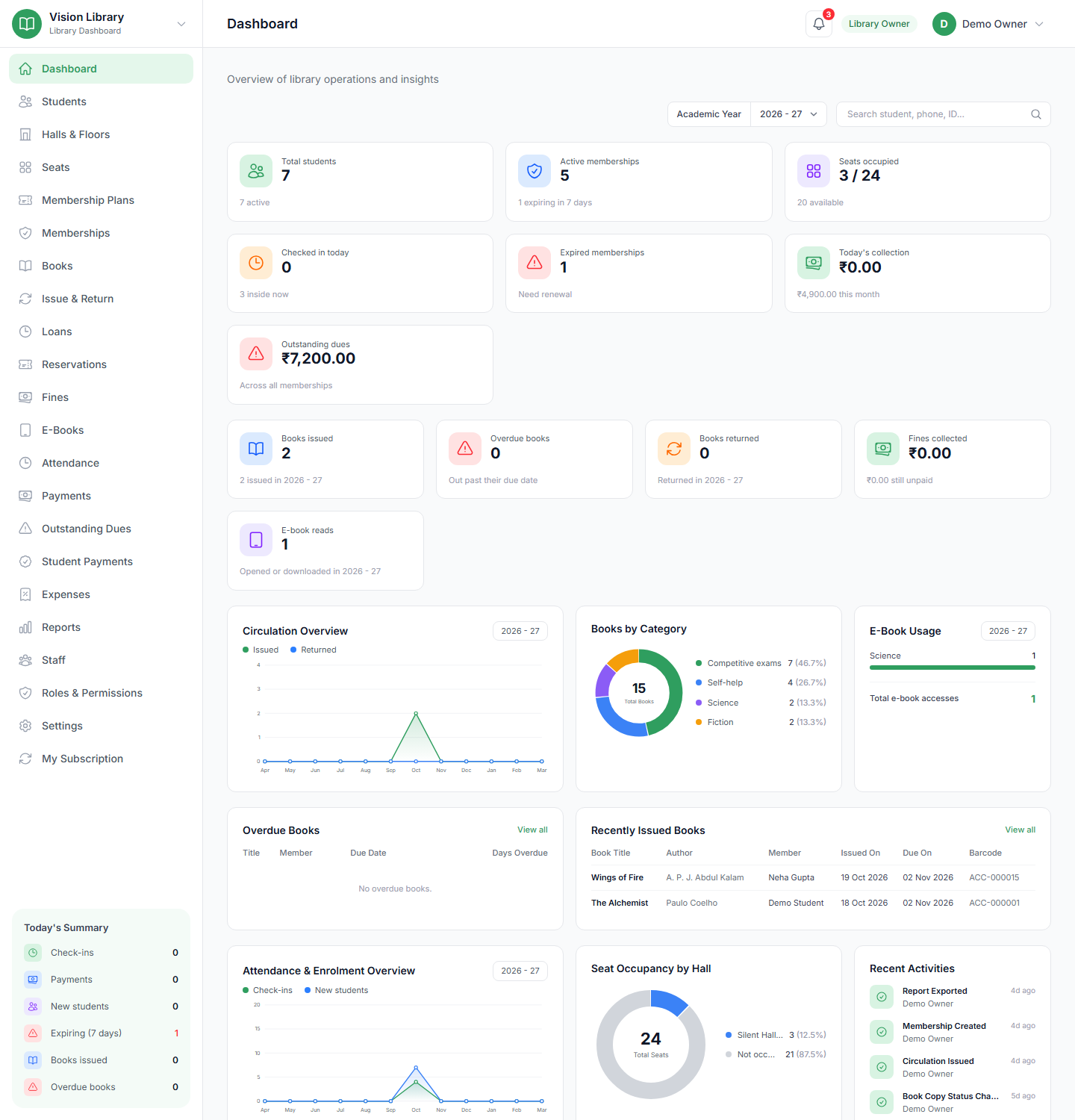1075x1120 pixels.
Task: Open the Wings of Fire book row
Action: tap(813, 877)
